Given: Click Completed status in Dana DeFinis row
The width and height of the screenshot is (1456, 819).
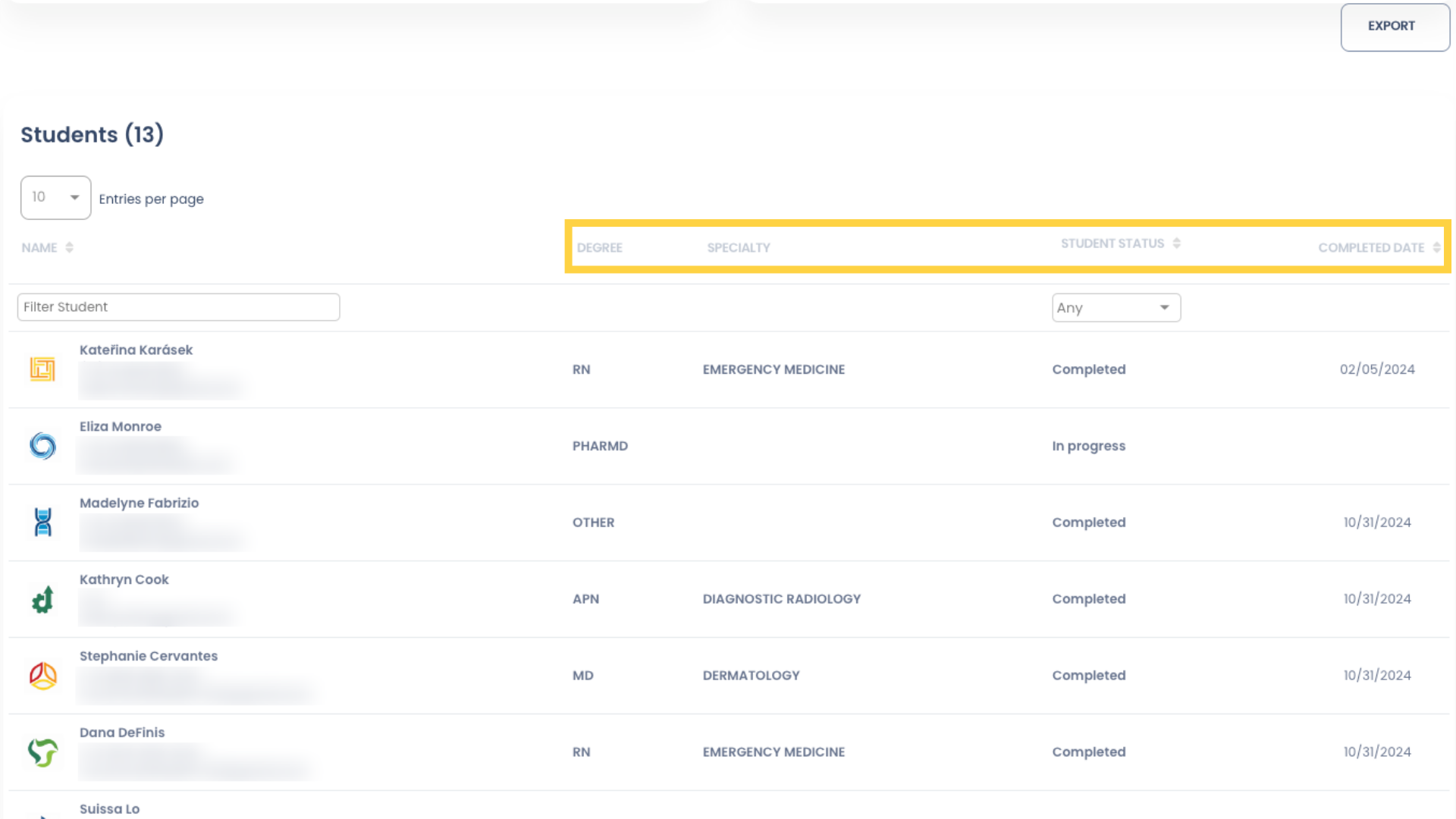Looking at the screenshot, I should pos(1088,752).
